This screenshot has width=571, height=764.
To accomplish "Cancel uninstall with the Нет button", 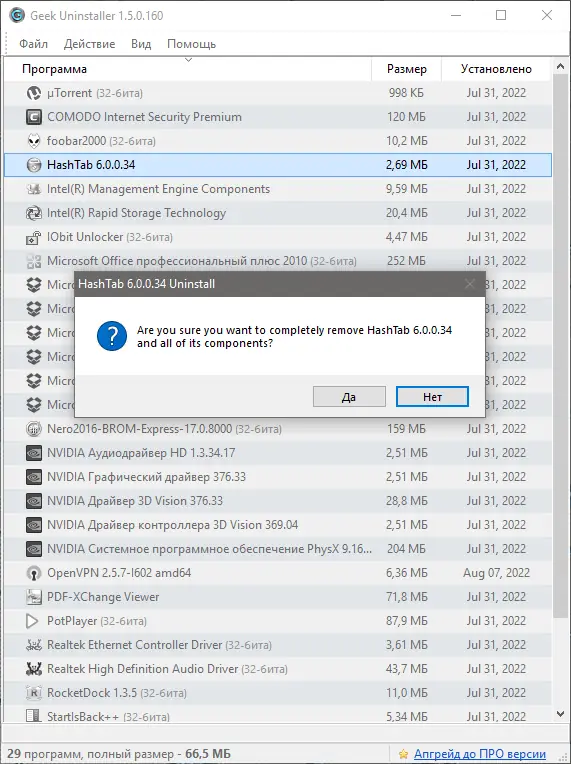I will click(x=432, y=397).
